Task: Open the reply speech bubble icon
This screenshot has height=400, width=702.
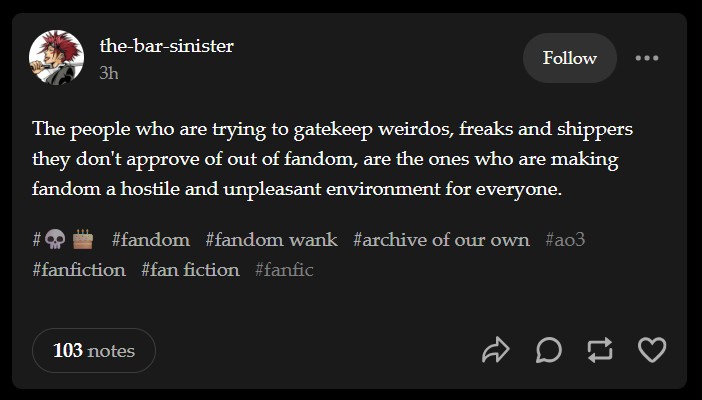Action: point(548,350)
